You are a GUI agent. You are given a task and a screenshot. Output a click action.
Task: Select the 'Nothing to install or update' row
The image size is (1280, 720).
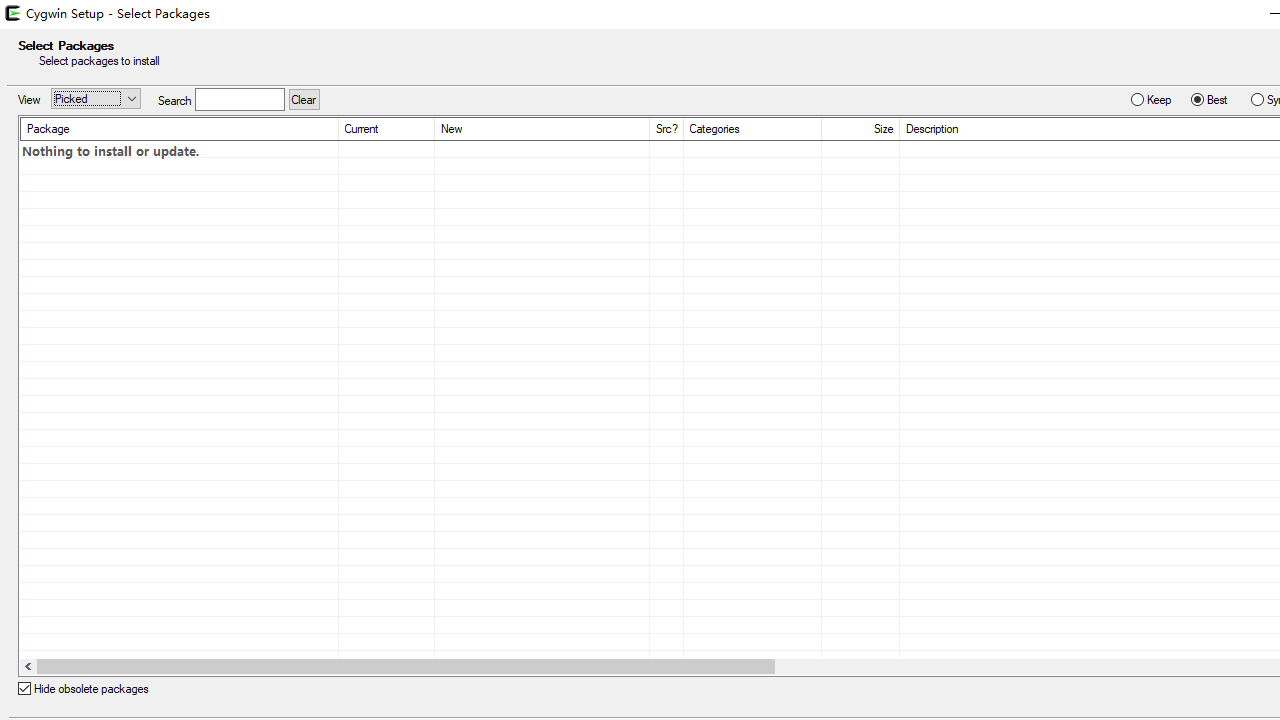111,152
